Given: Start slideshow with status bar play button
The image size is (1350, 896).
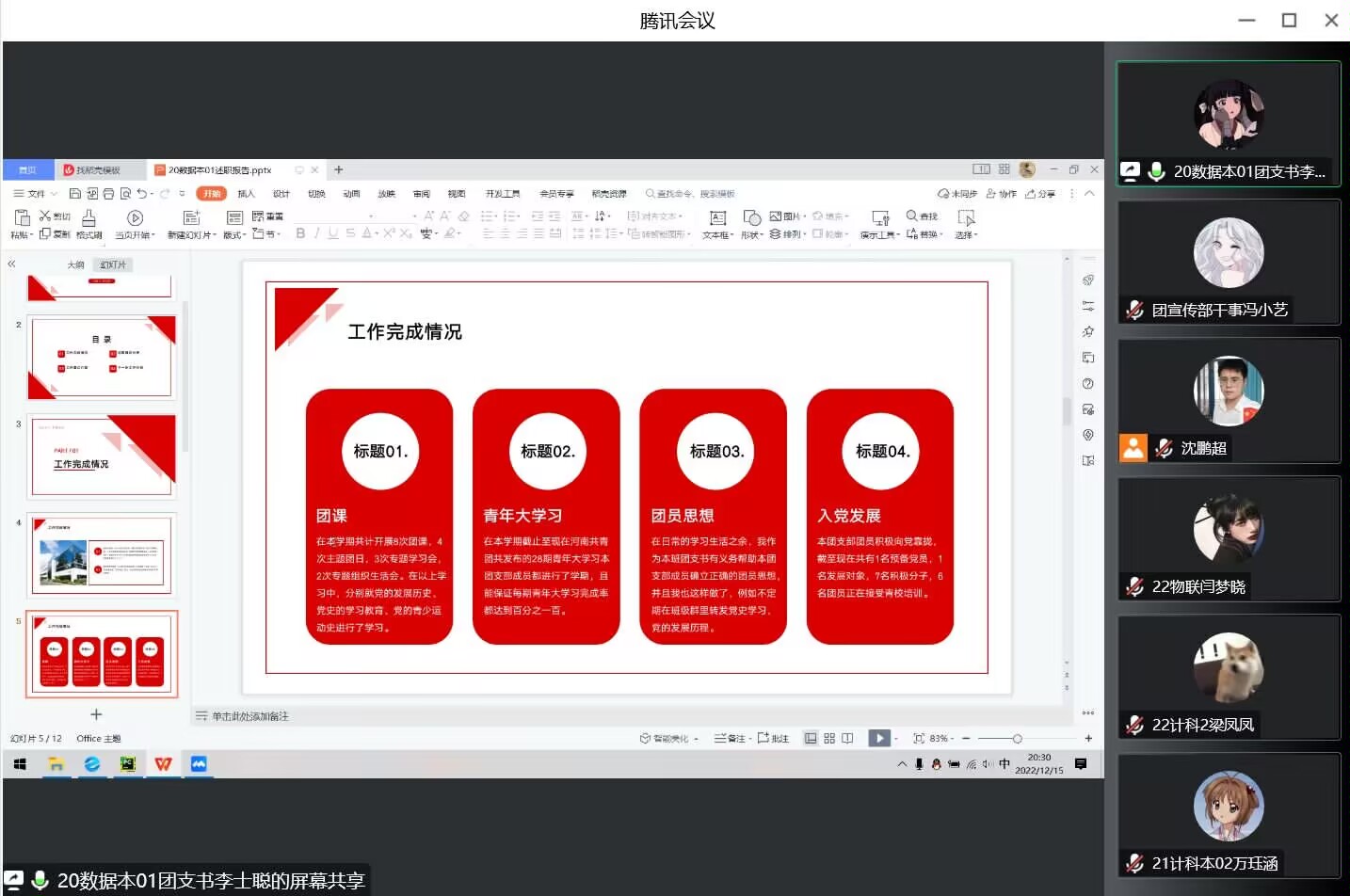Looking at the screenshot, I should 878,738.
